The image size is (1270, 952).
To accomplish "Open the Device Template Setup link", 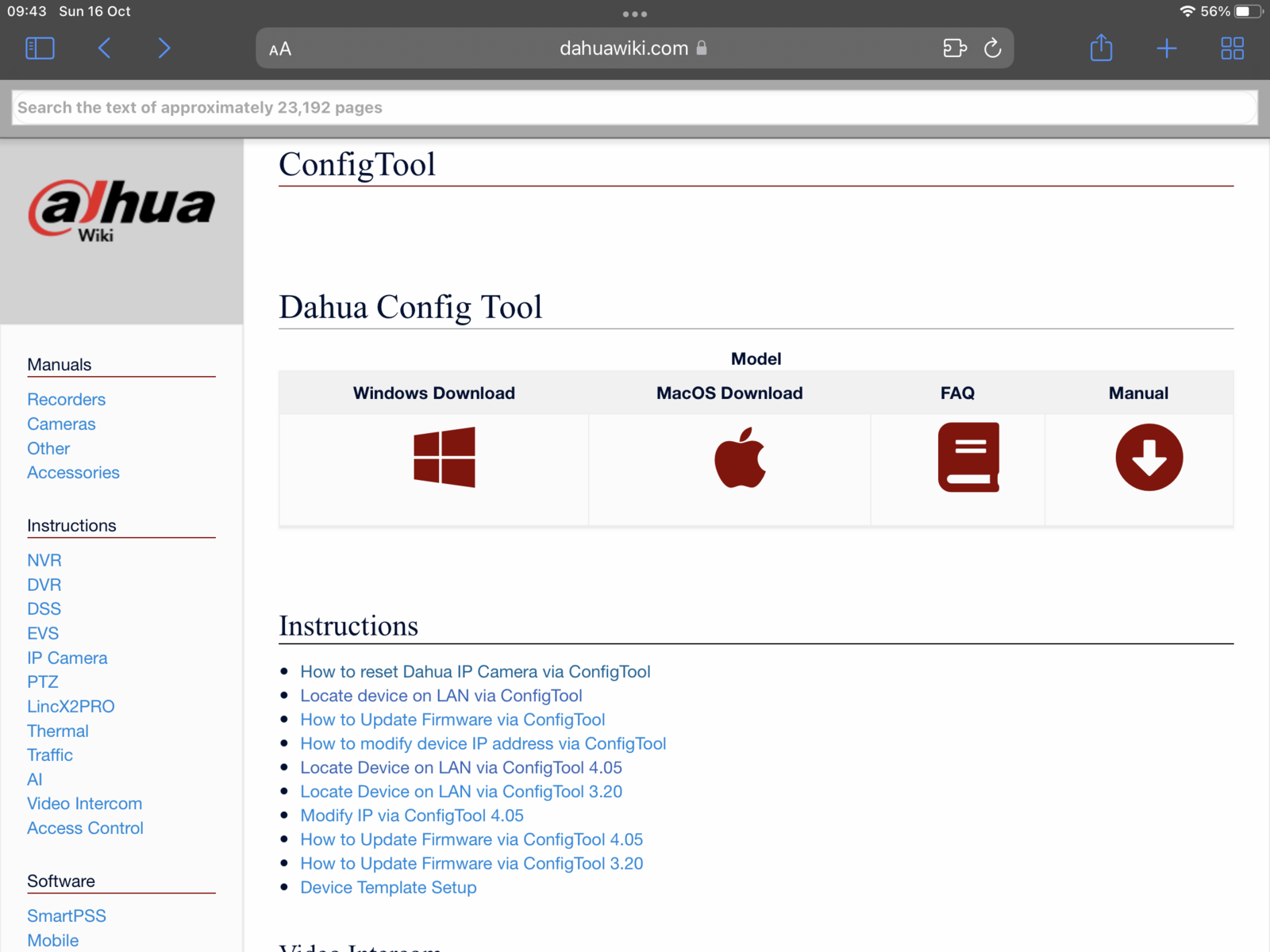I will [388, 888].
